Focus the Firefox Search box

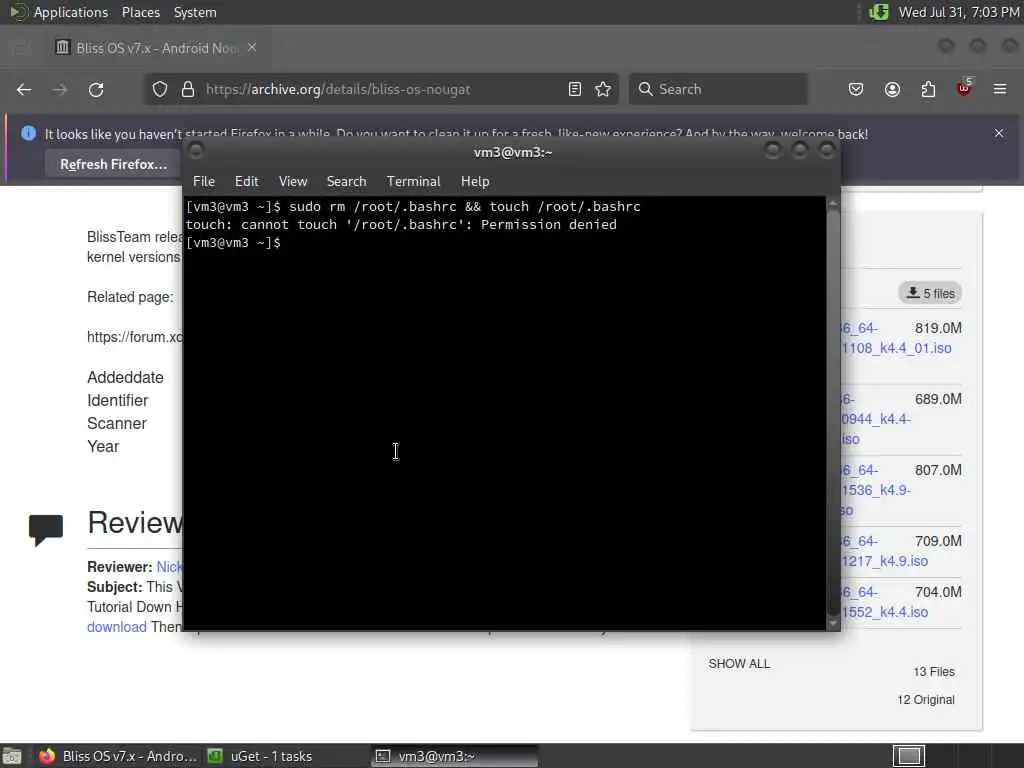[718, 89]
